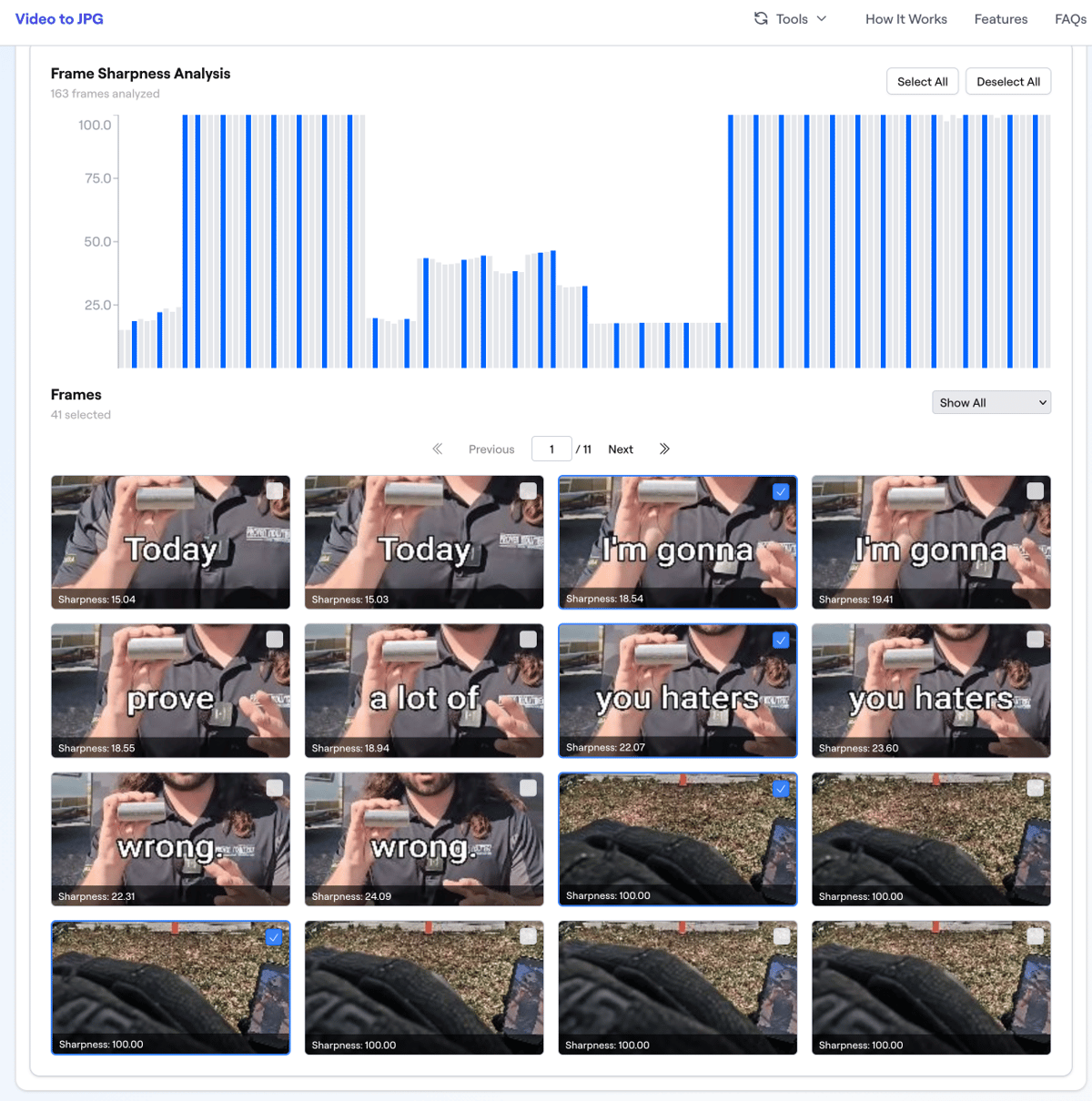Image resolution: width=1092 pixels, height=1101 pixels.
Task: Open the FAQs navigation link
Action: [x=1070, y=19]
